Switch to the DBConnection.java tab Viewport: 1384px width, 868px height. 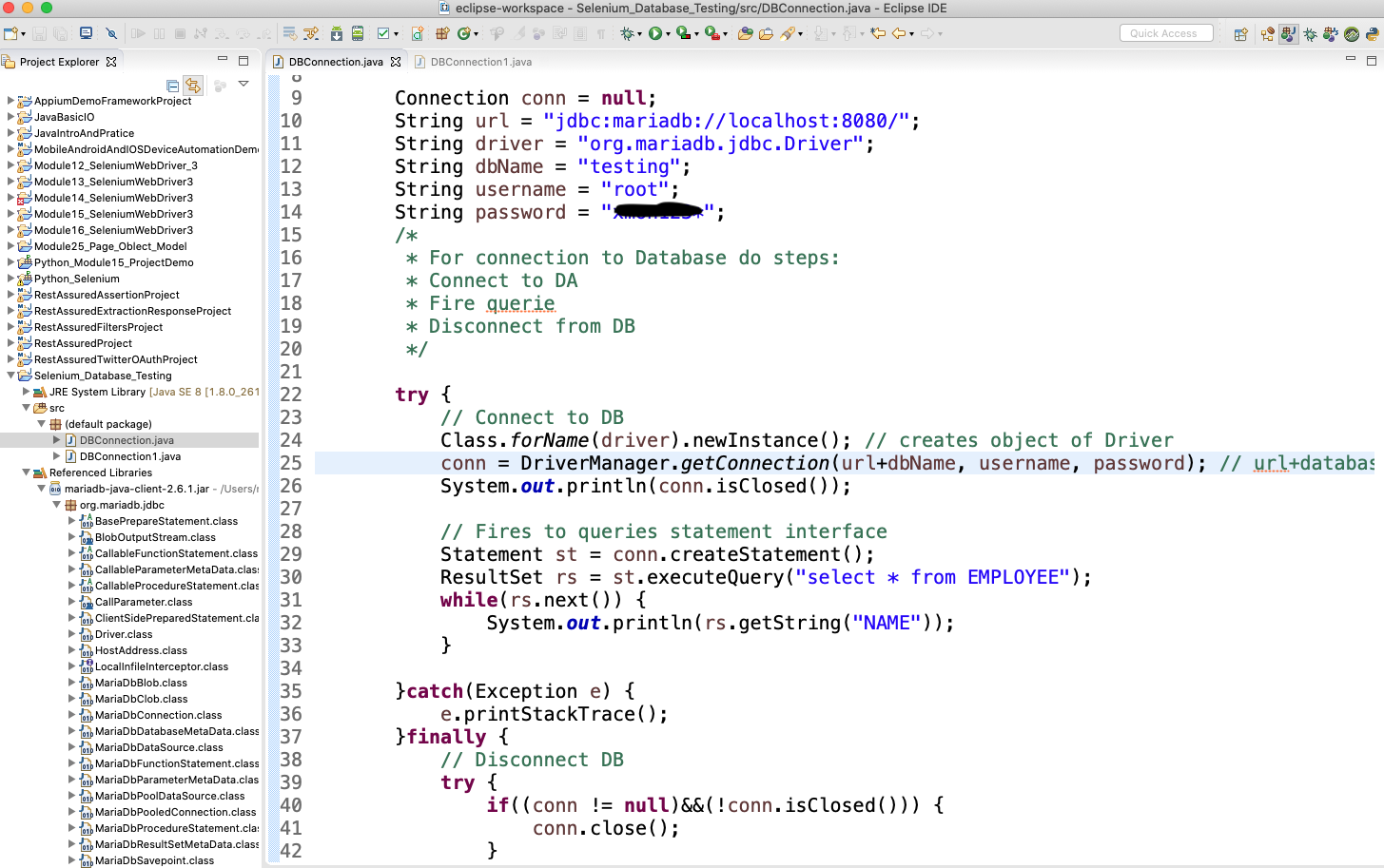click(336, 62)
